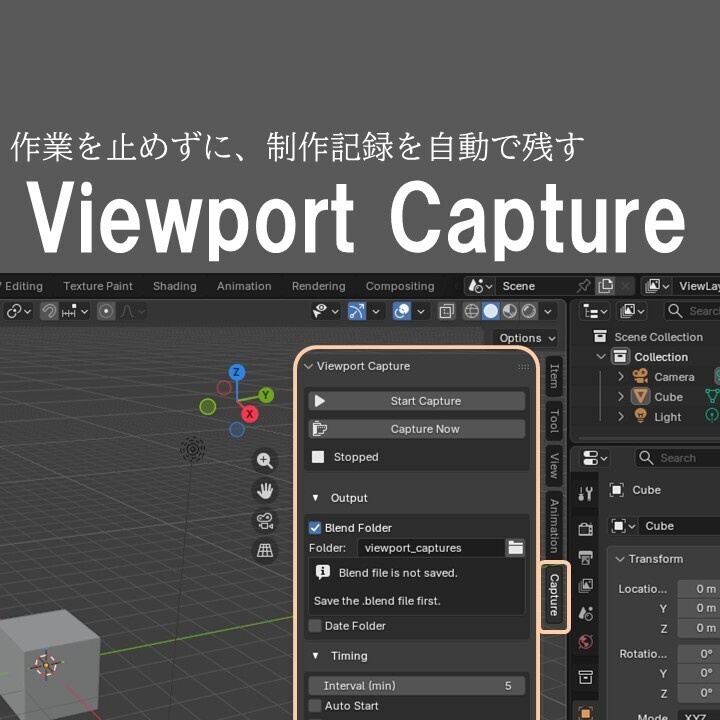The width and height of the screenshot is (720, 720).
Task: Open the View Layer properties icon
Action: 585,585
